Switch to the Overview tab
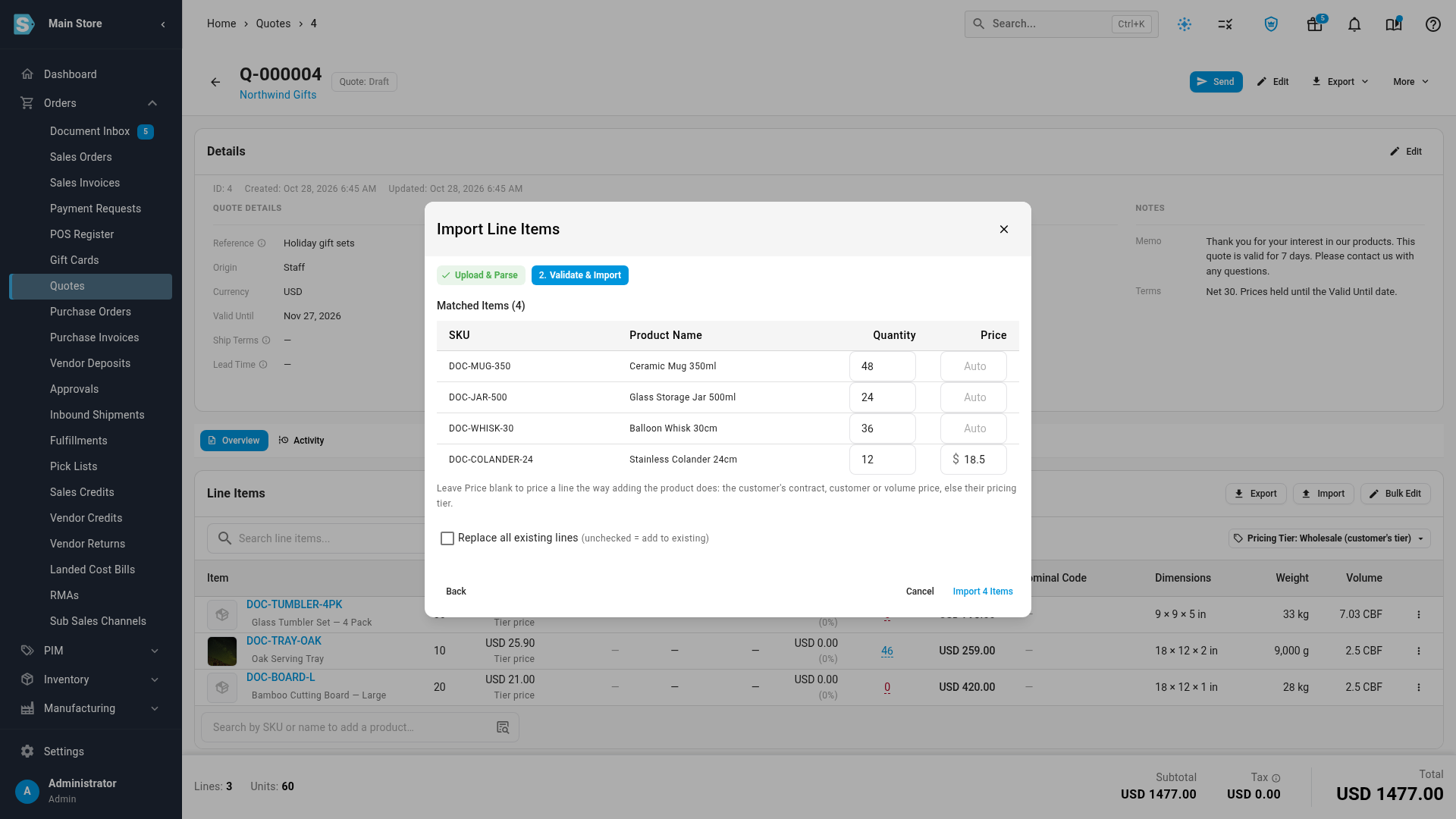 [234, 441]
